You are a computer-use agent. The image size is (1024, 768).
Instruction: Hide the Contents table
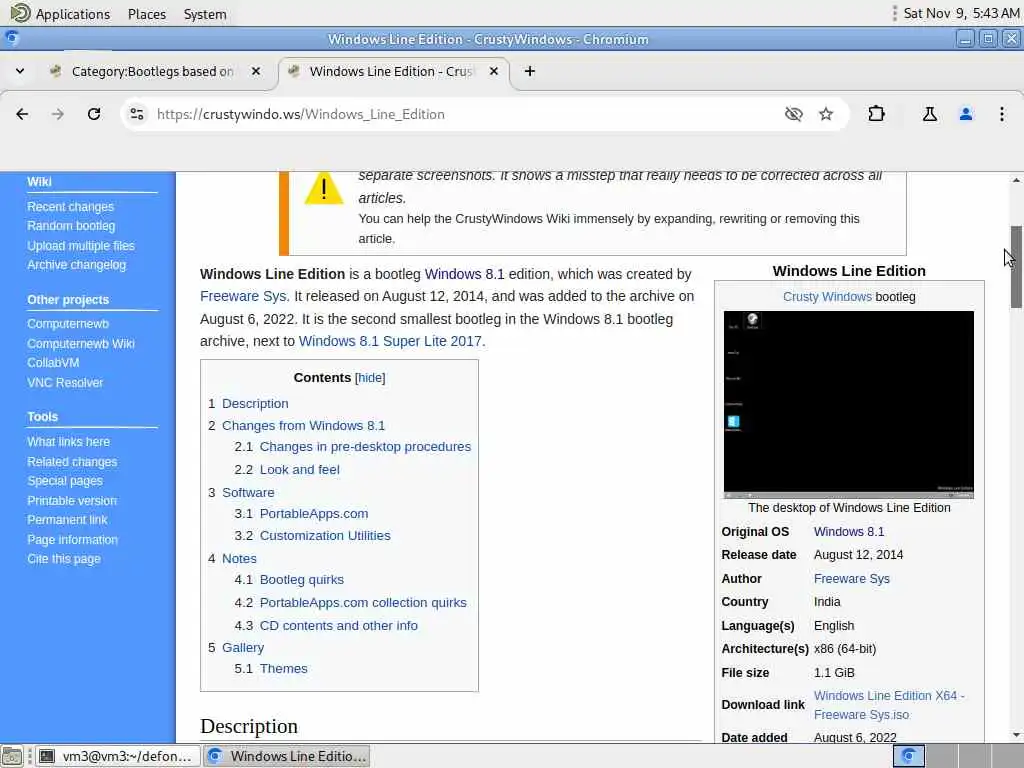pos(370,378)
